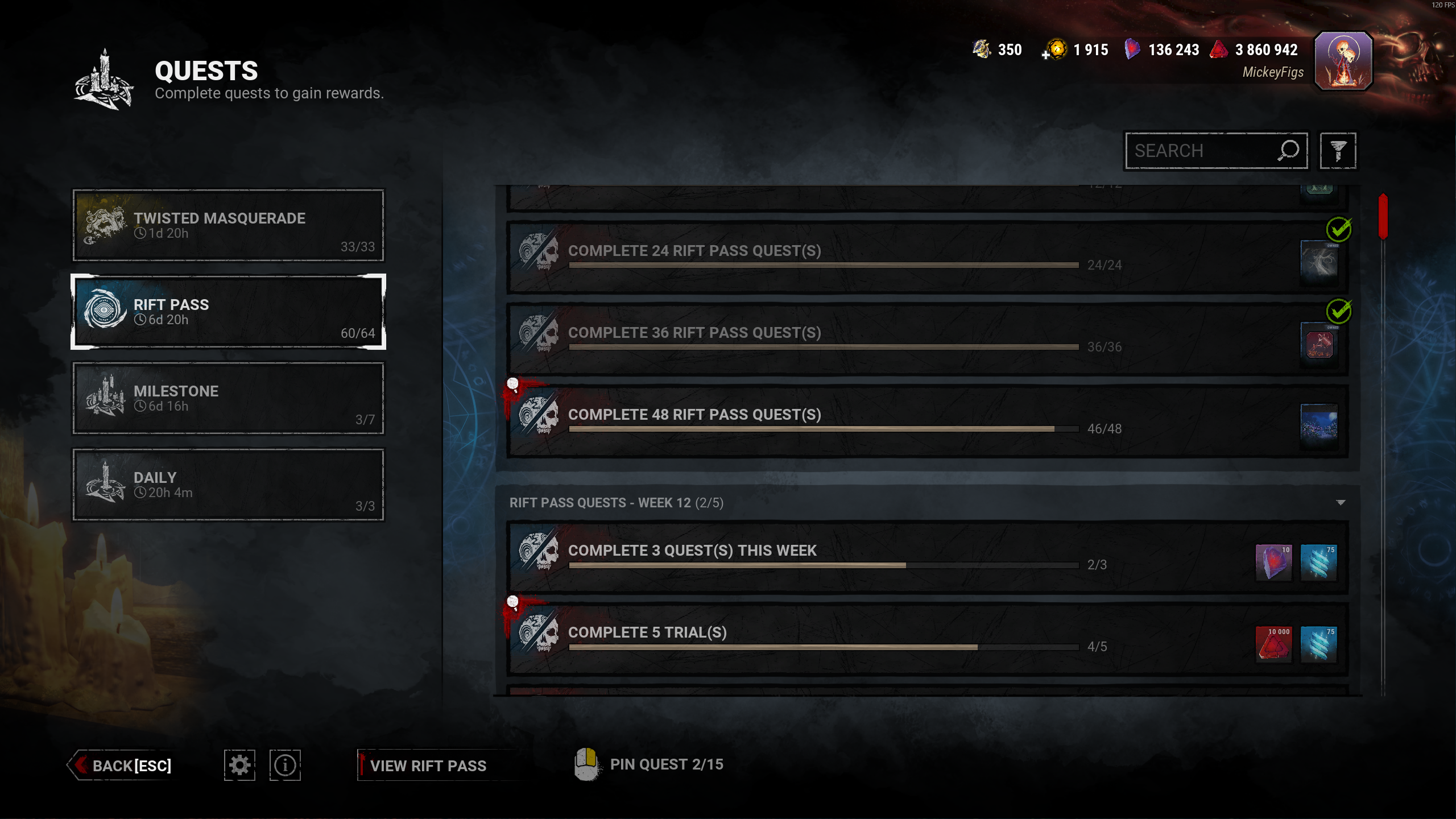Click the red quest list scrollbar handle
The width and height of the screenshot is (1456, 819).
(1383, 217)
